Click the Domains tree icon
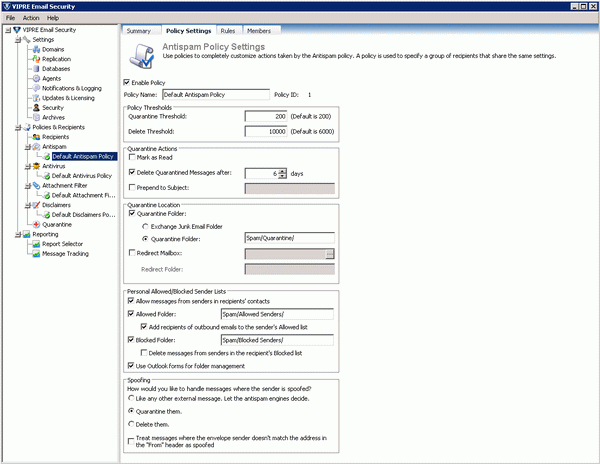 tap(36, 49)
